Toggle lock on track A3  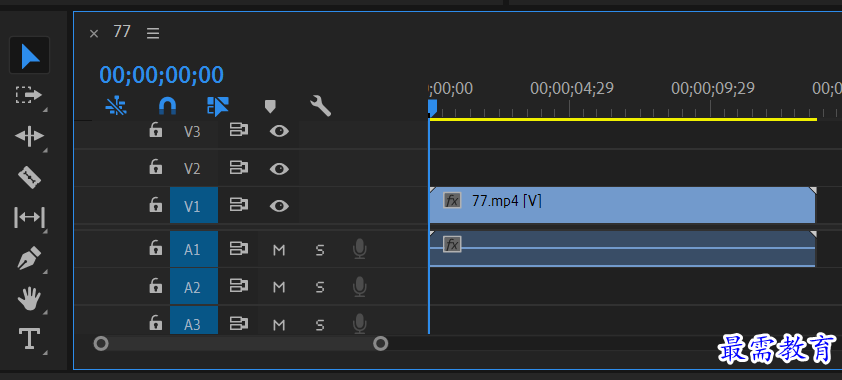tap(156, 324)
